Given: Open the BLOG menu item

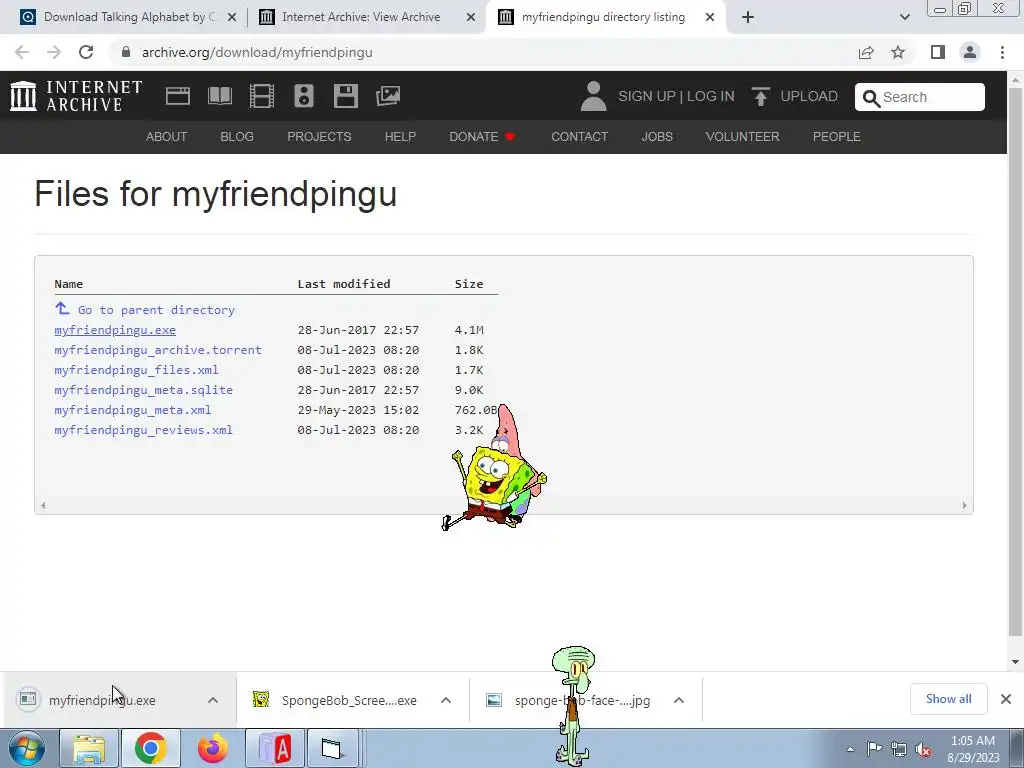Looking at the screenshot, I should coord(237,136).
